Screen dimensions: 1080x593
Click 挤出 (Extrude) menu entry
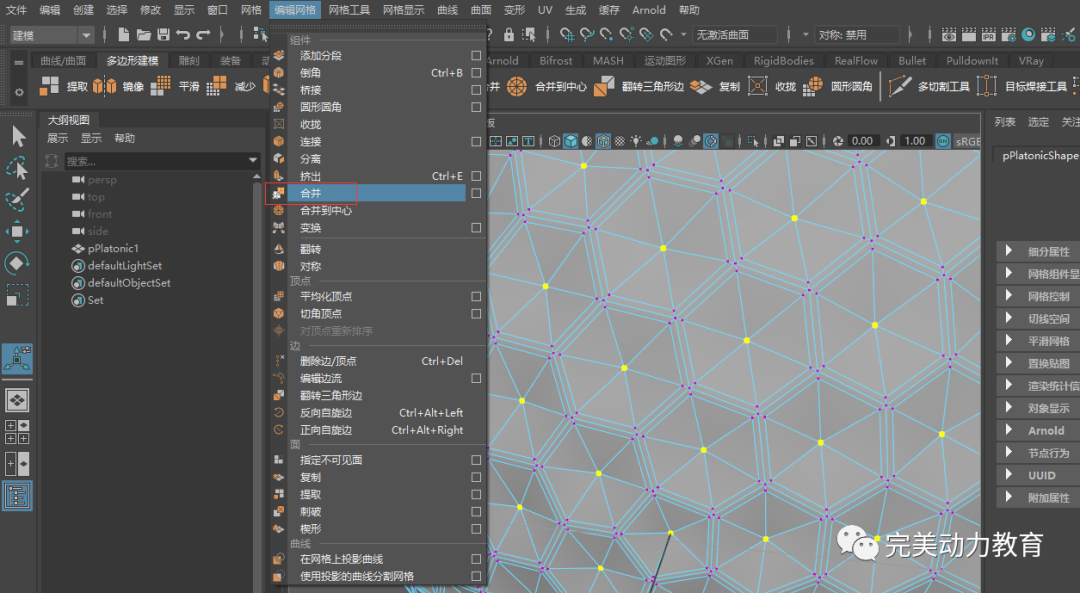click(x=311, y=176)
